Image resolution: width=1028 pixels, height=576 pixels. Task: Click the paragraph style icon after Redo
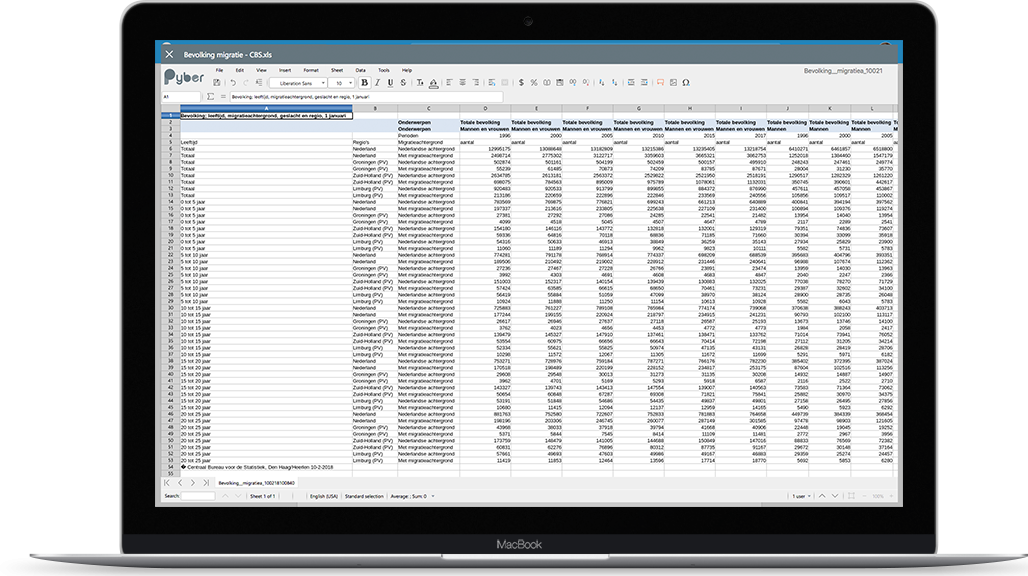[x=259, y=83]
